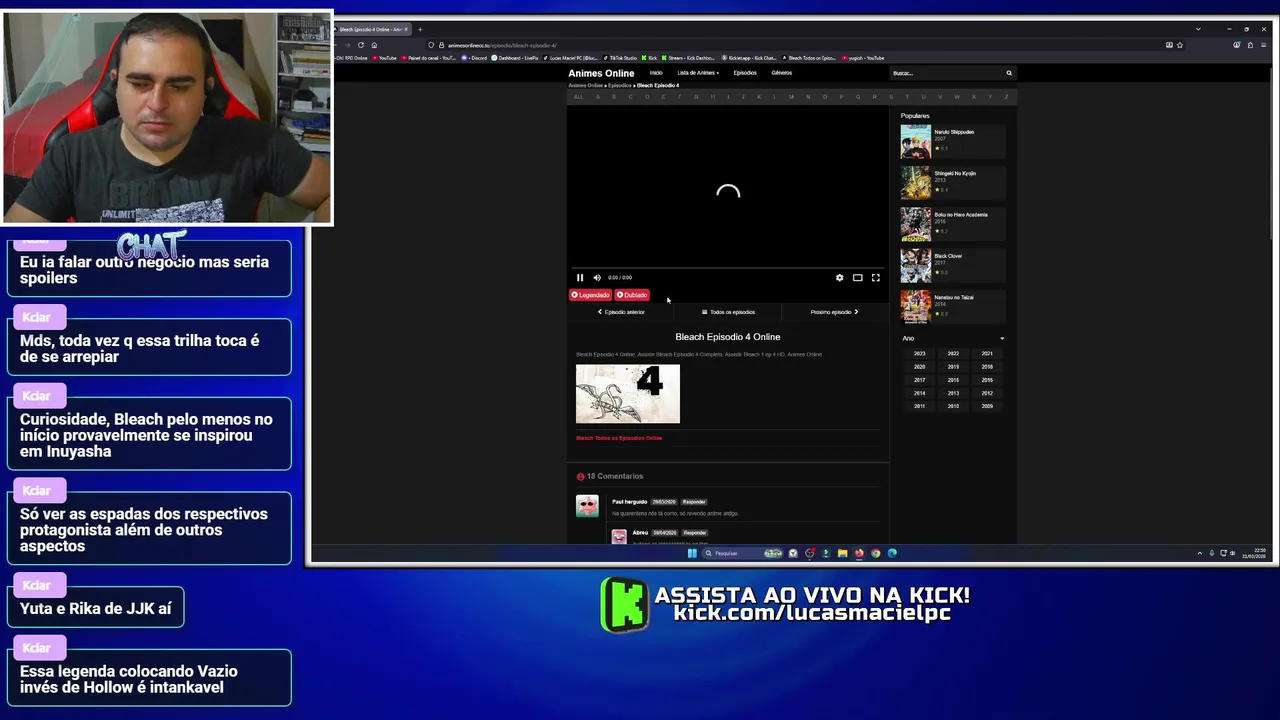Viewport: 1280px width, 720px height.
Task: Open the Discord bookmark
Action: click(475, 58)
